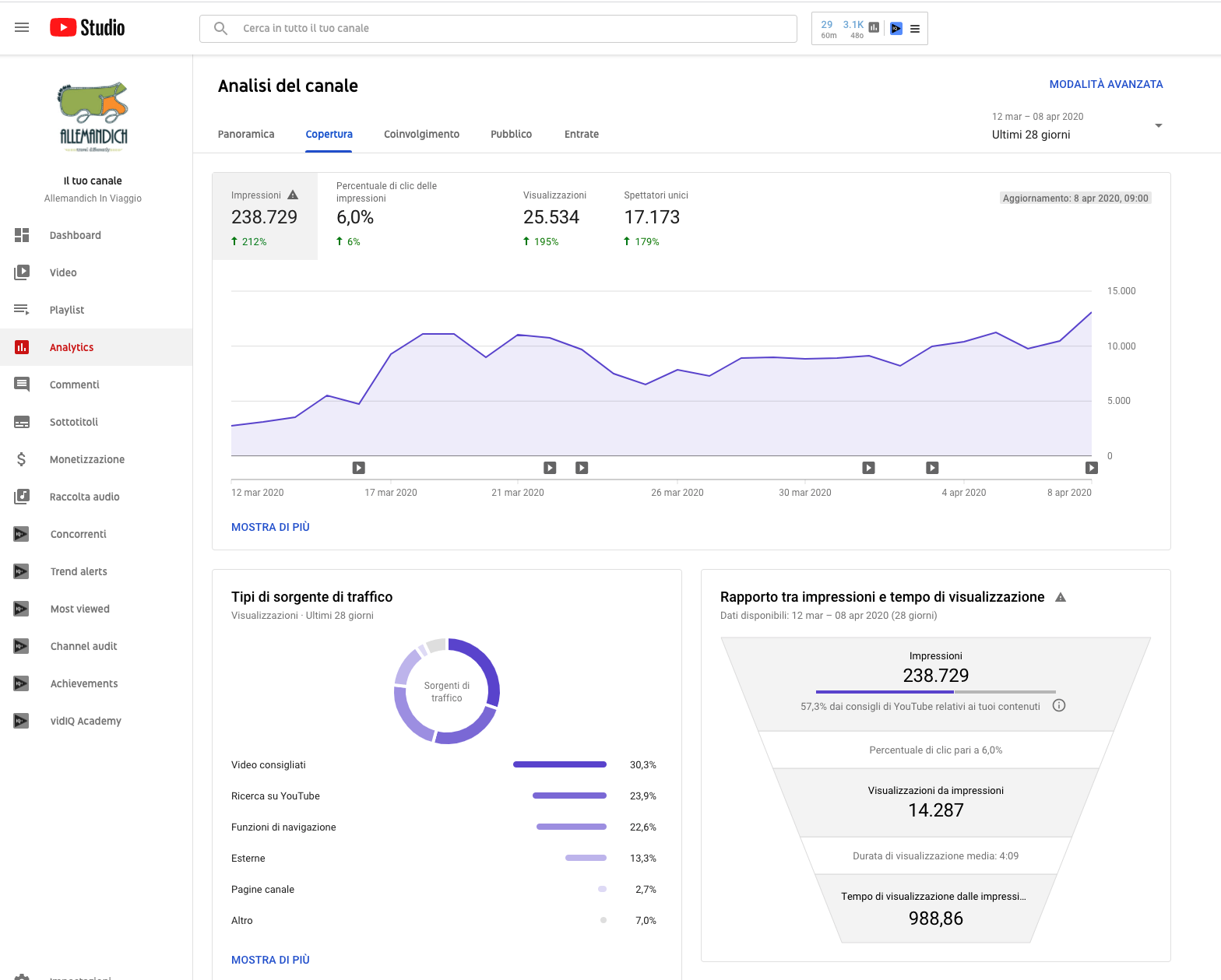The image size is (1221, 980).
Task: Open the Allemandich channel avatar
Action: click(93, 118)
